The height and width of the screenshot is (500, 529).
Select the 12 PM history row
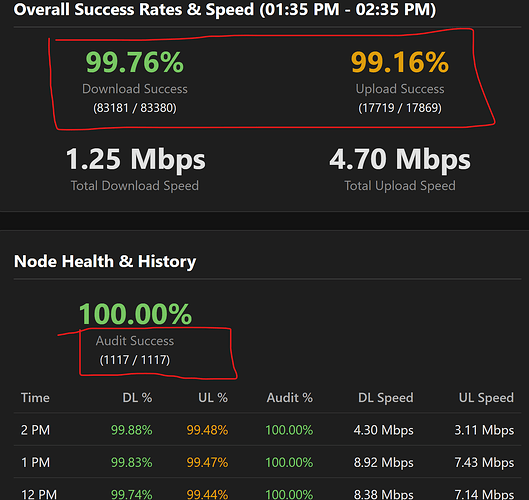click(268, 489)
